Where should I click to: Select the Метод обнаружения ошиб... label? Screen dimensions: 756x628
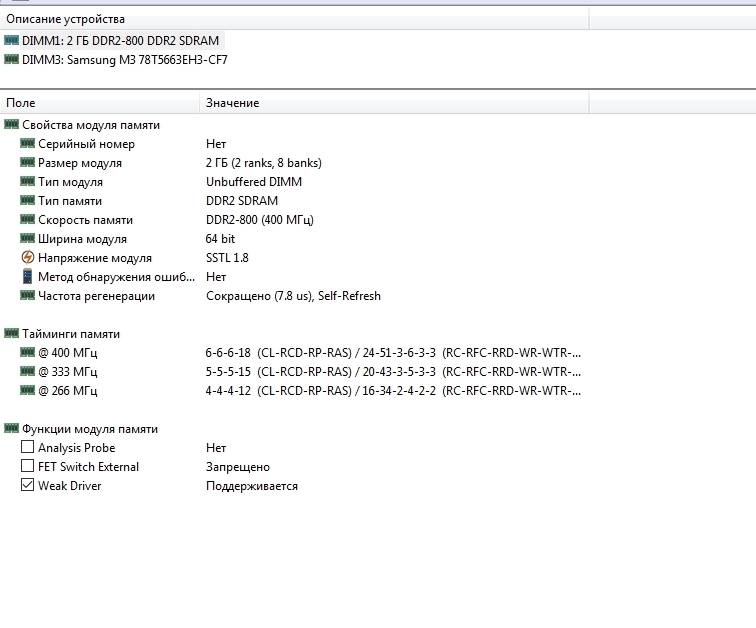[117, 277]
